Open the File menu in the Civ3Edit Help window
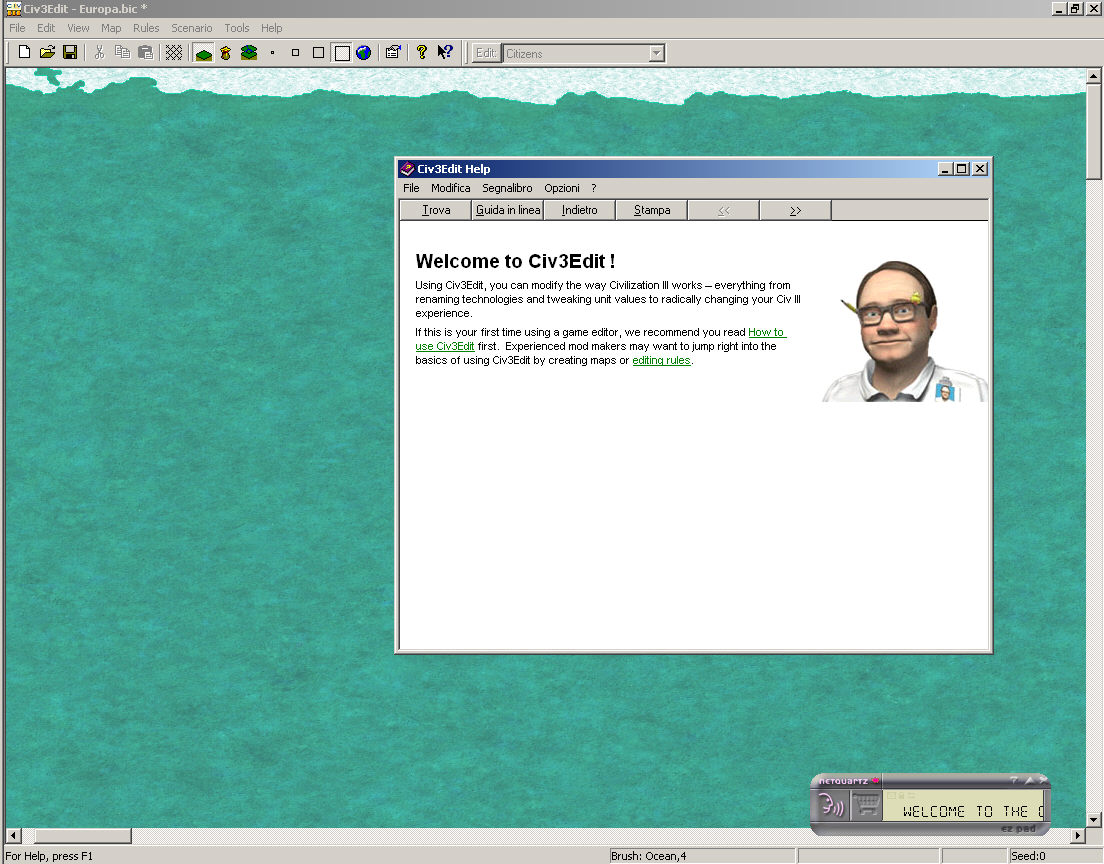This screenshot has height=864, width=1104. pos(411,188)
